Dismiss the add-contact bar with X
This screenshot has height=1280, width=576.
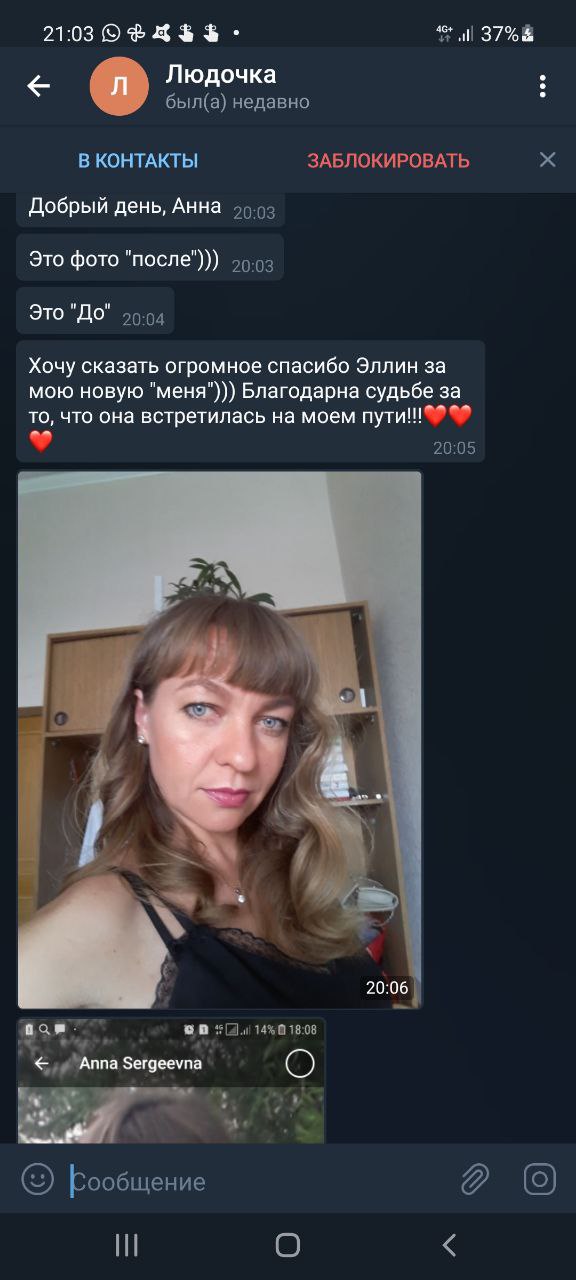point(548,160)
